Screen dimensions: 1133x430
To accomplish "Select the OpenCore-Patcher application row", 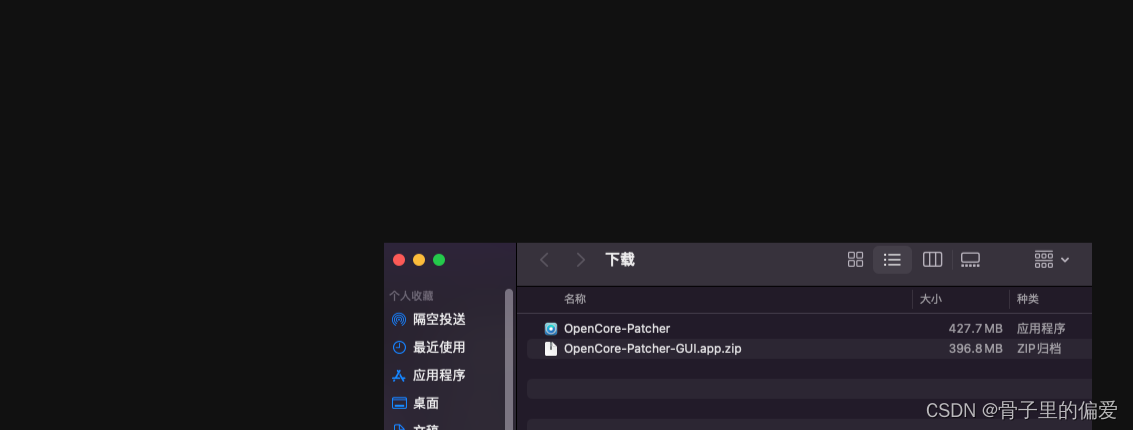I will point(809,329).
